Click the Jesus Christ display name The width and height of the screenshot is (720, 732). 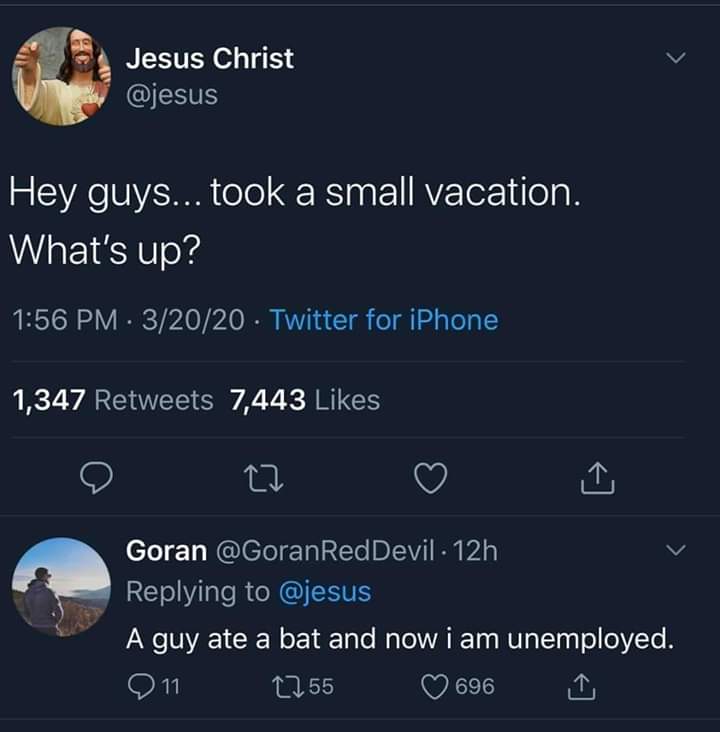[210, 59]
